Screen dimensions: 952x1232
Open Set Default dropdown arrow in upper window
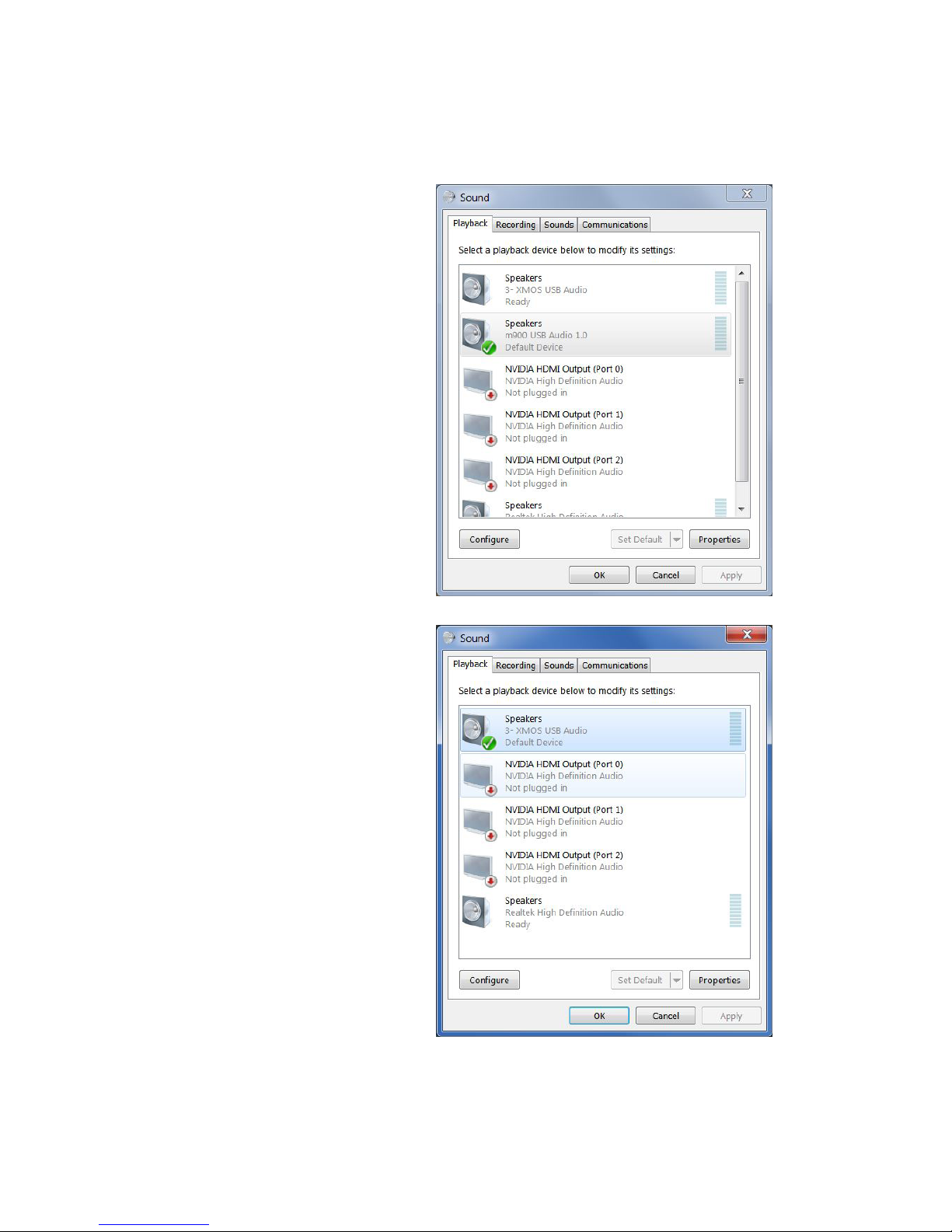(676, 539)
